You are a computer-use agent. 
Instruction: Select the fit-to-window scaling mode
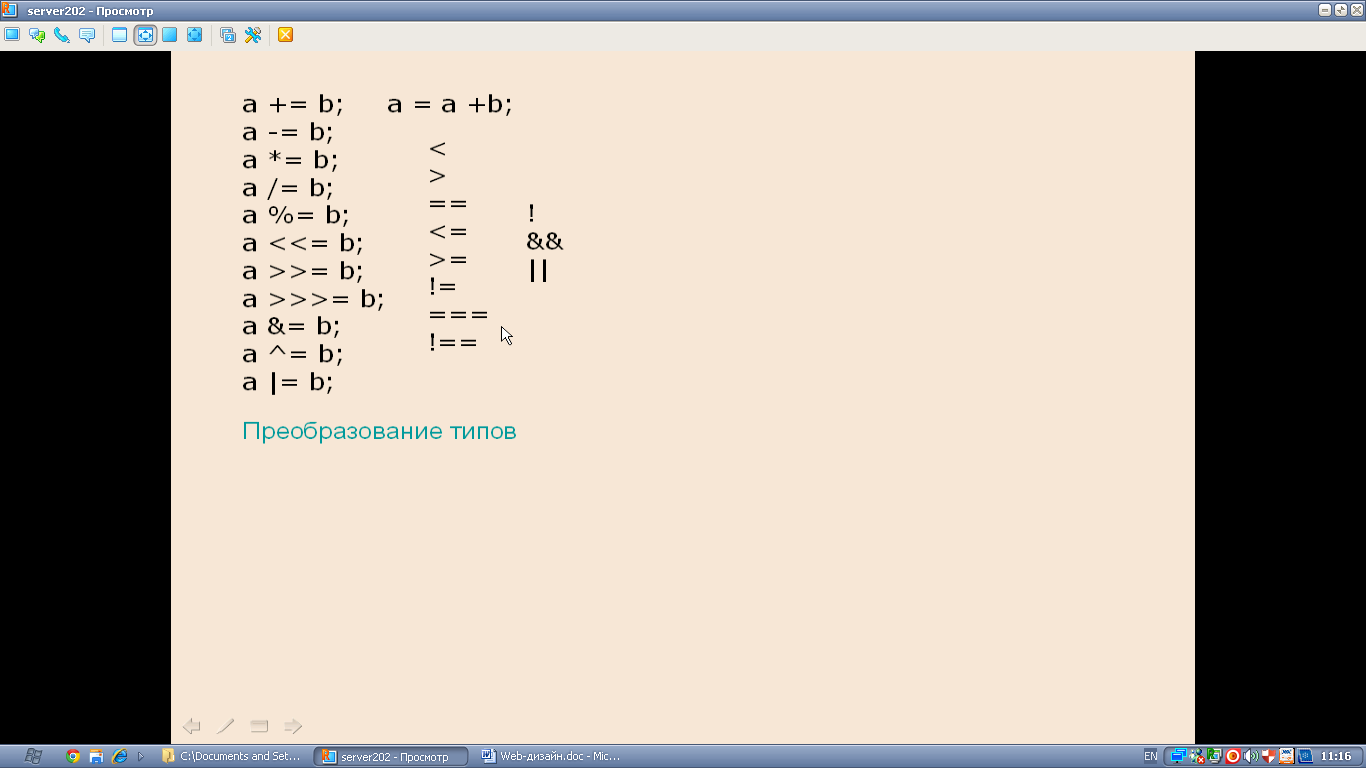click(145, 35)
